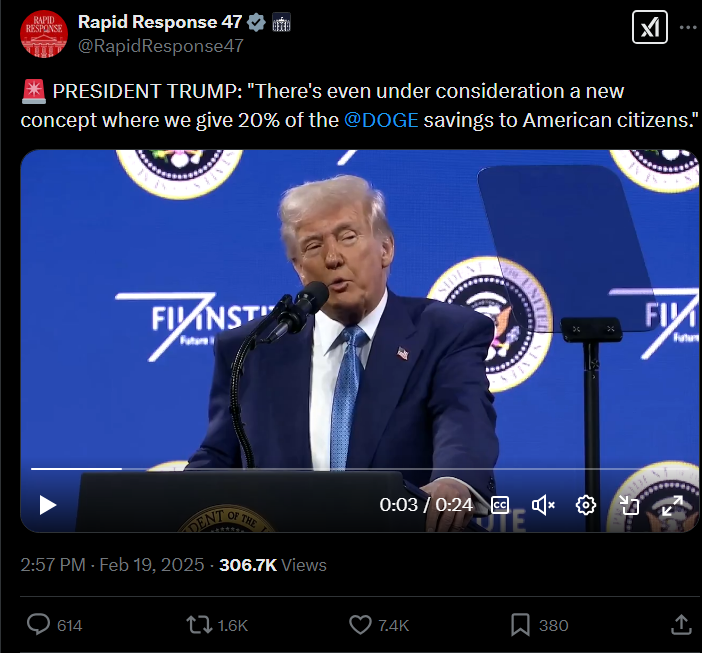Screen dimensions: 702x653
Task: Open Grok explain-post icon
Action: [x=650, y=27]
